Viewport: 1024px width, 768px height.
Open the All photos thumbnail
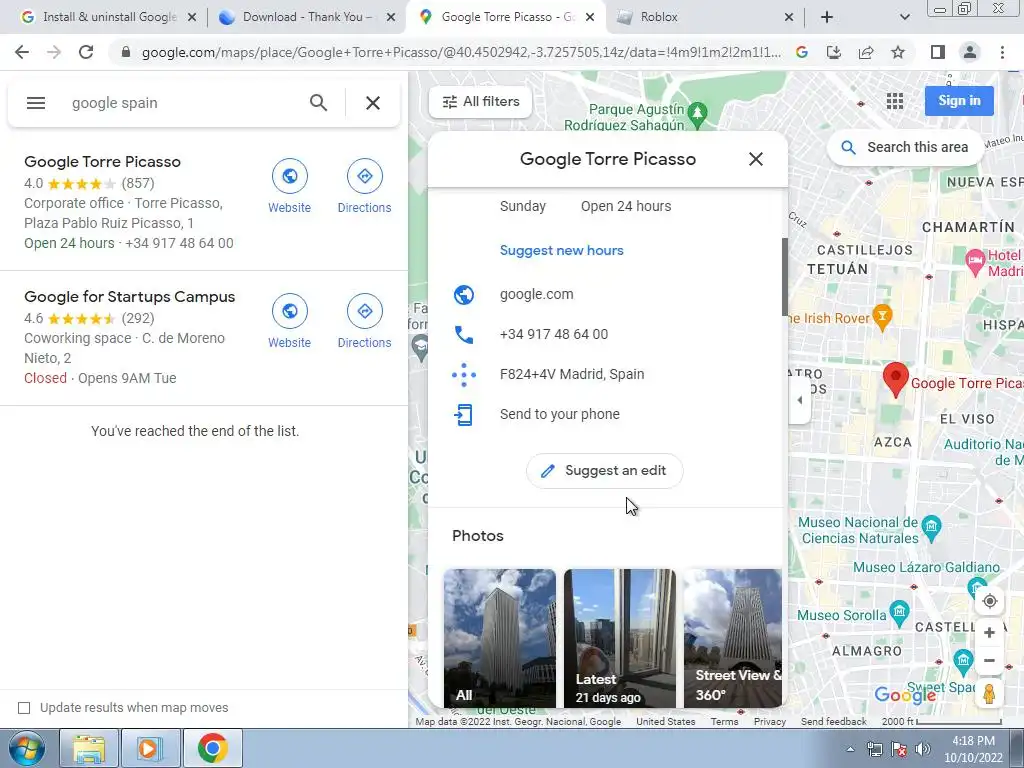(x=500, y=638)
